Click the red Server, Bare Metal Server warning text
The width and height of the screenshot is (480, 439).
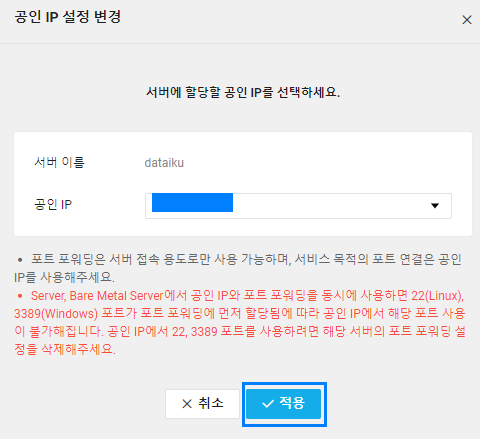tap(240, 322)
